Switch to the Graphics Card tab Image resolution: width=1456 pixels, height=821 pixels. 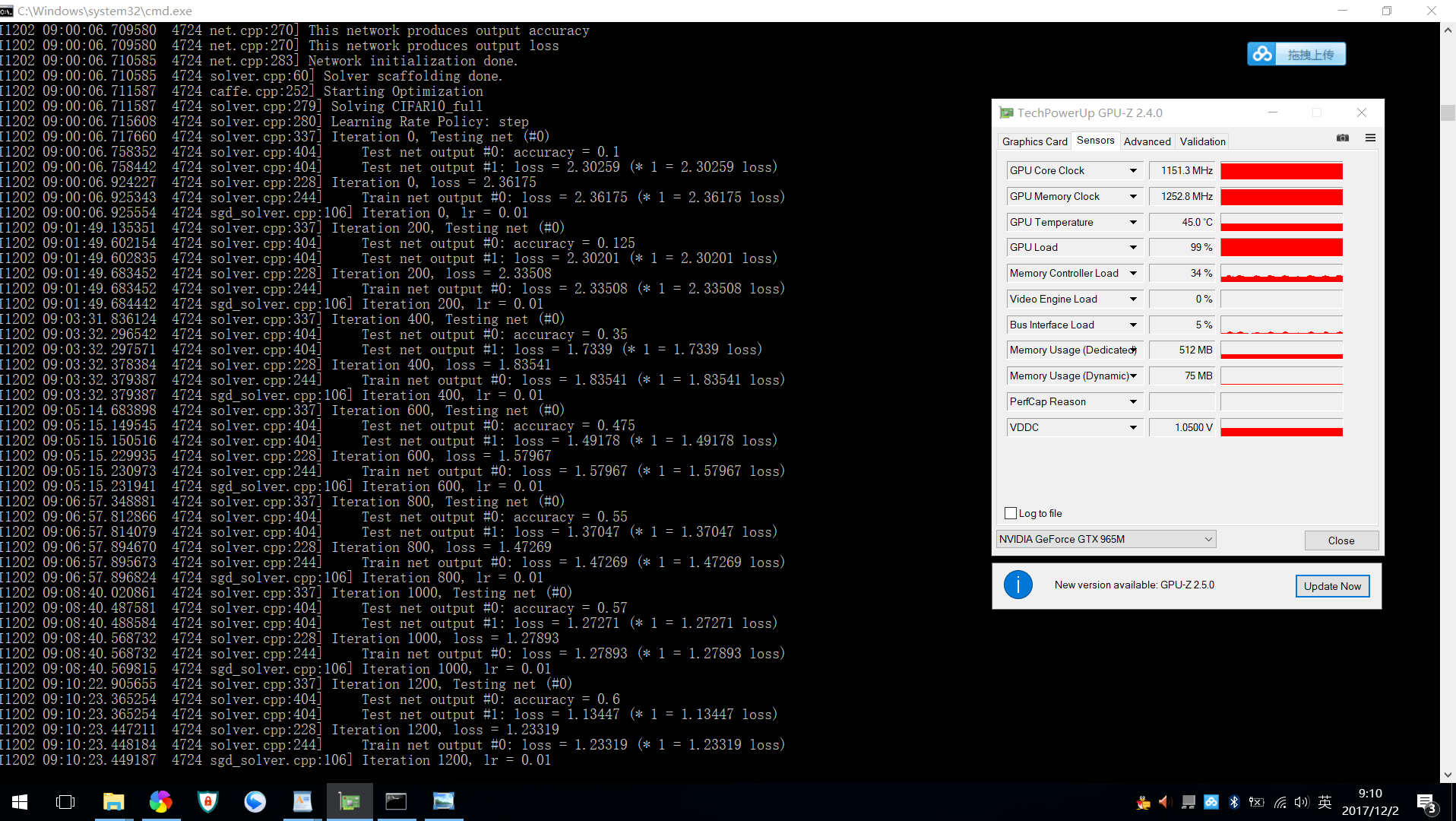1034,141
